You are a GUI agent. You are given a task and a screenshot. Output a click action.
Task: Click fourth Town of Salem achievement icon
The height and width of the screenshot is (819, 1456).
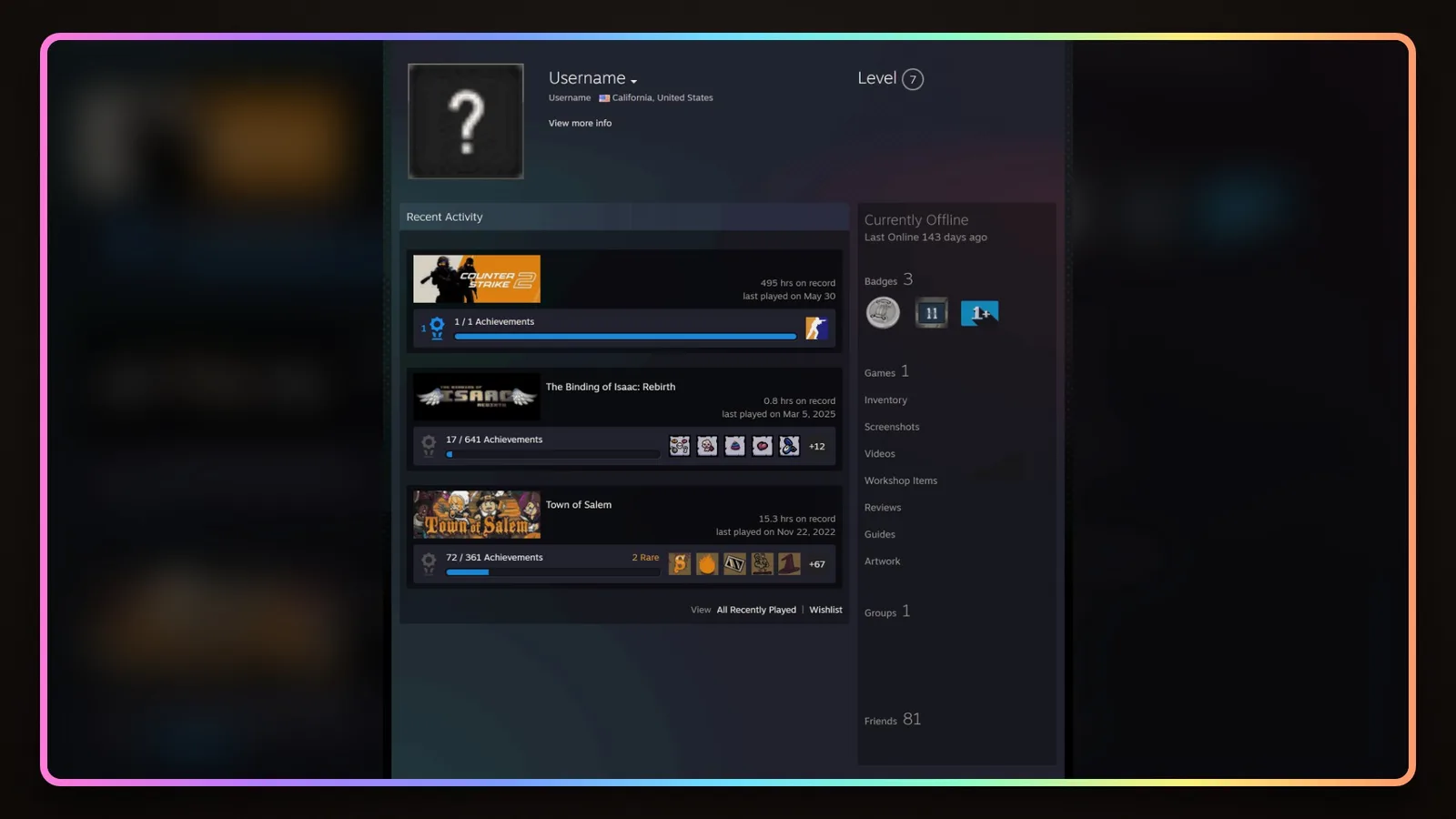762,564
